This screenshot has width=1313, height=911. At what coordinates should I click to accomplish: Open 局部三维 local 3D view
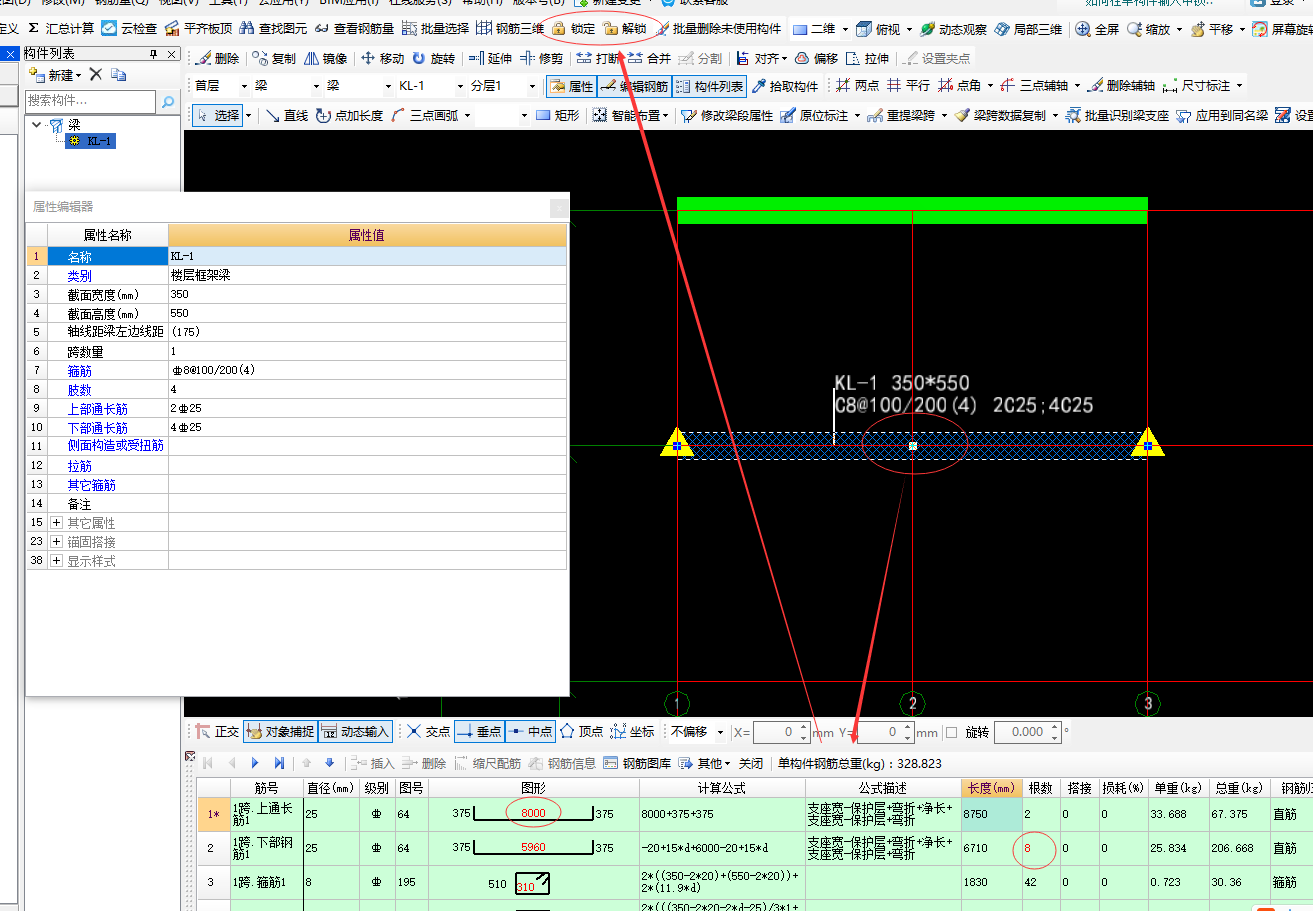(x=1029, y=29)
